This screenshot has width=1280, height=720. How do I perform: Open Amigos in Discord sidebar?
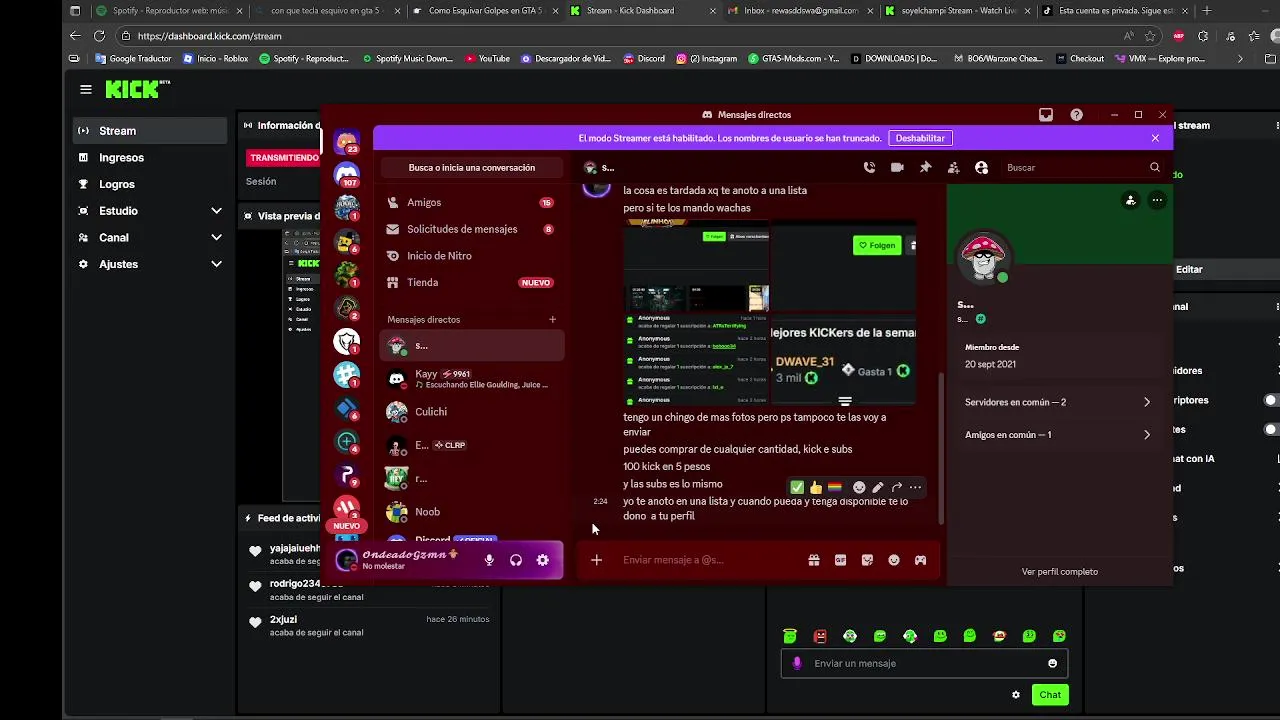click(472, 203)
